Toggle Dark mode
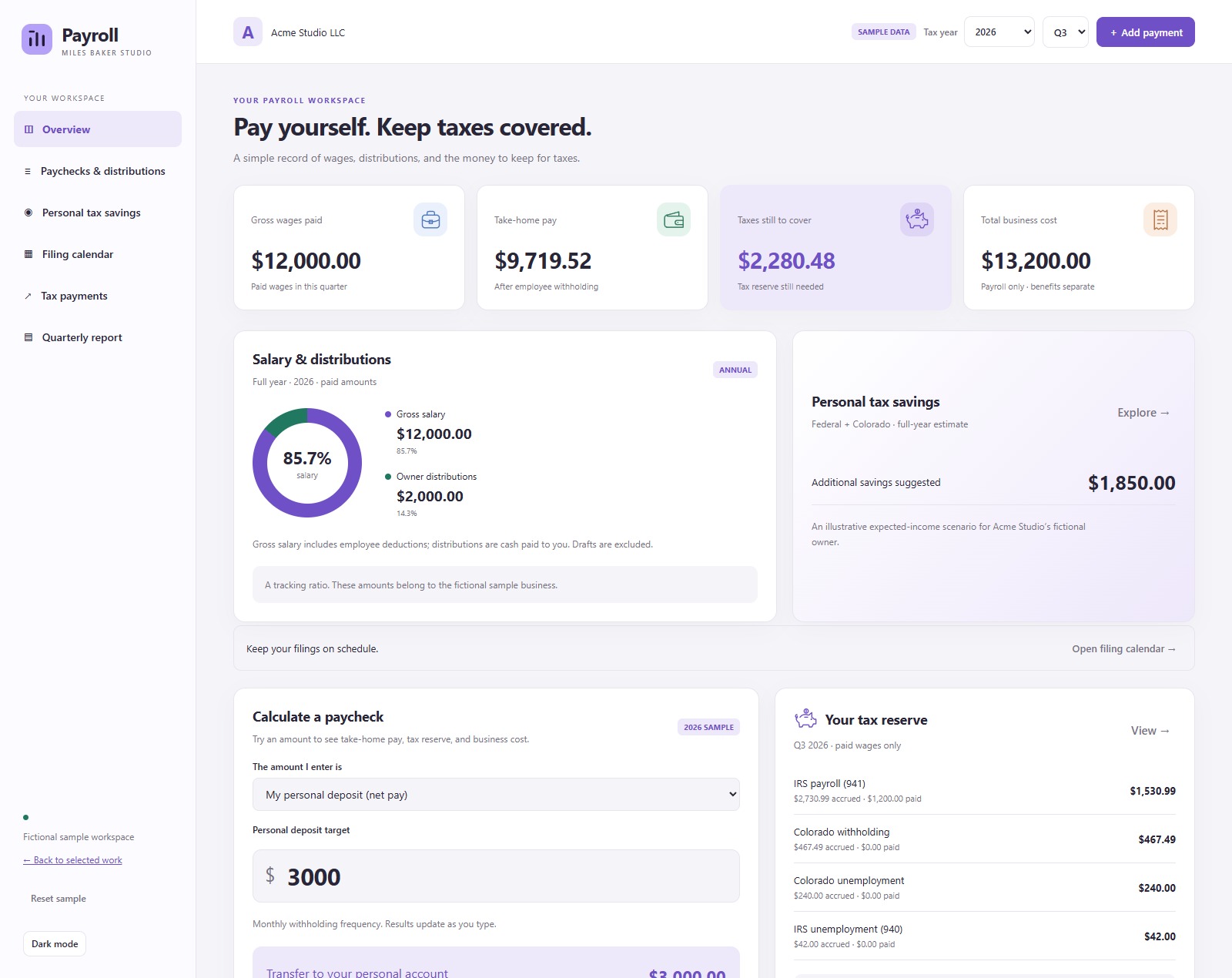The image size is (1232, 978). 55,944
